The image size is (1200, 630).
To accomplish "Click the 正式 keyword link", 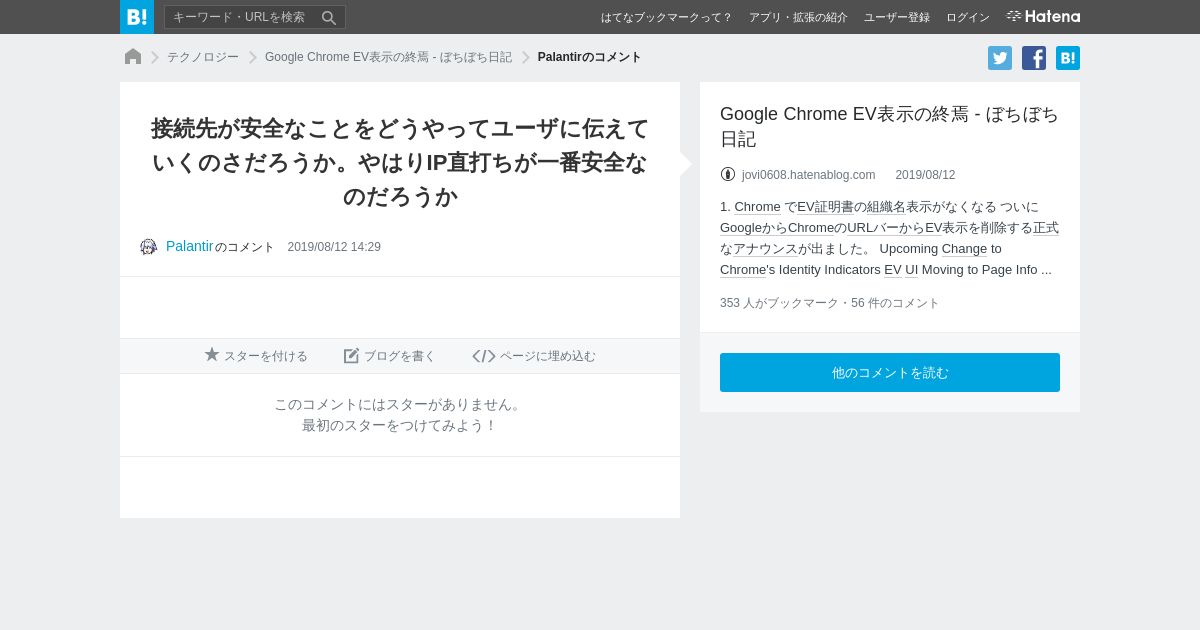I will (1046, 228).
